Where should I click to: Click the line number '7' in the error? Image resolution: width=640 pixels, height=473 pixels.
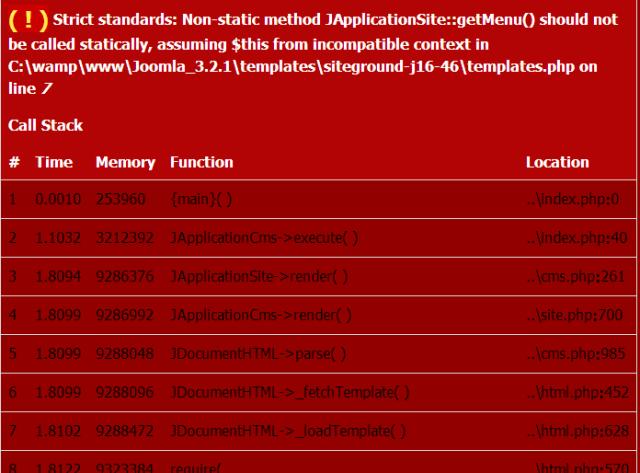46,89
